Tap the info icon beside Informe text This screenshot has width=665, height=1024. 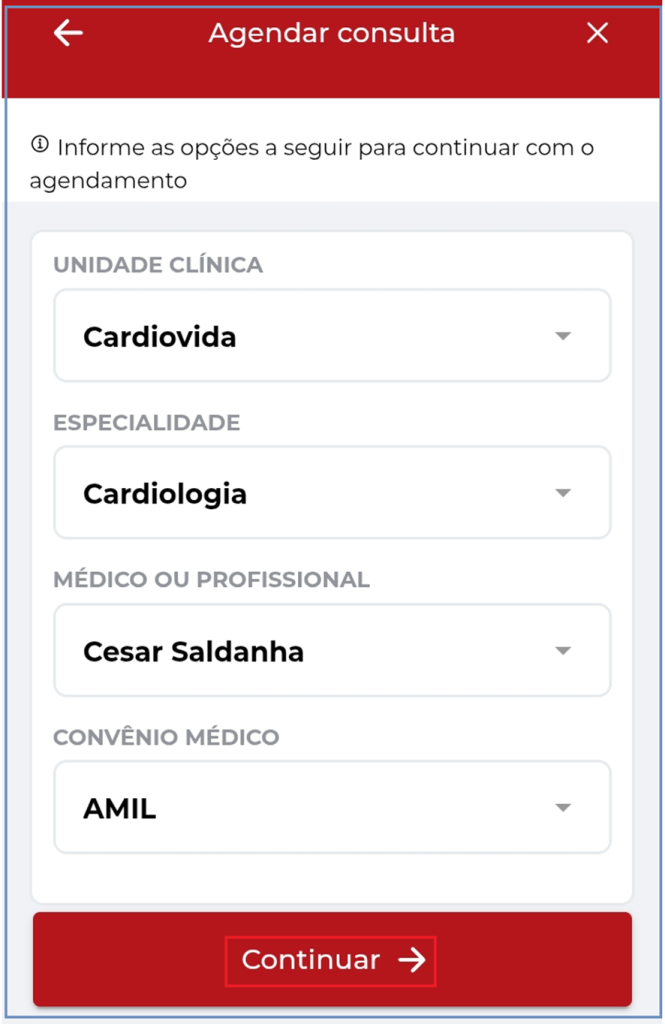pyautogui.click(x=40, y=144)
